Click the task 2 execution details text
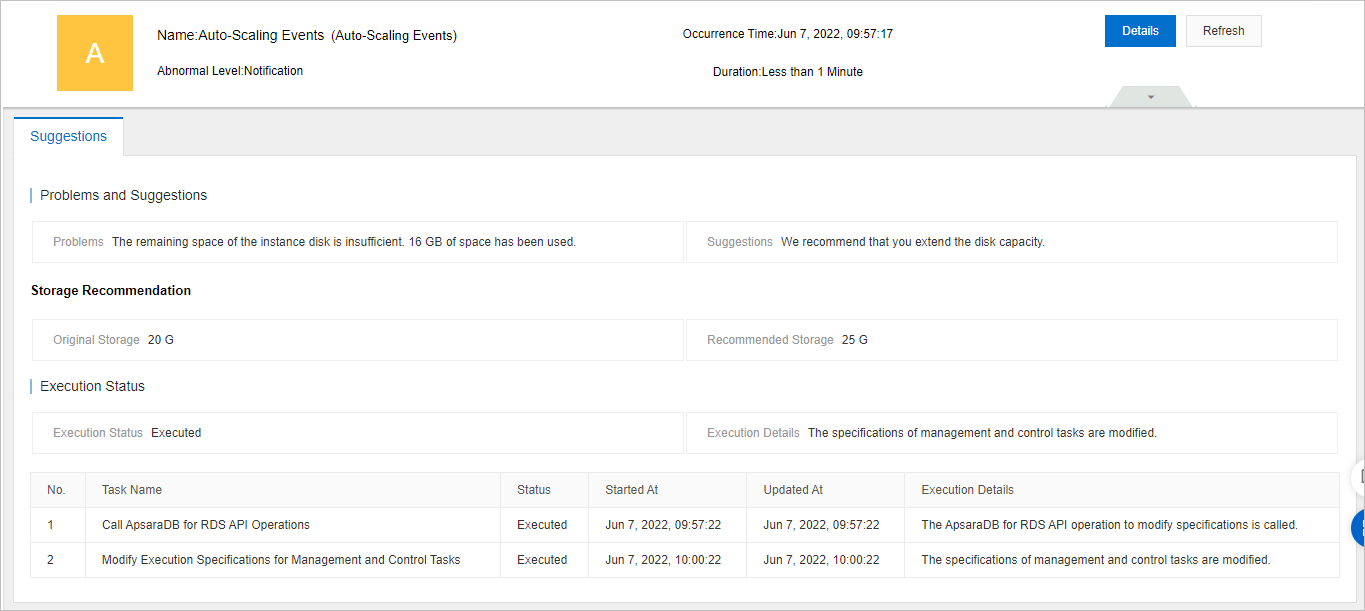Screen dimensions: 1365x611 (1095, 560)
